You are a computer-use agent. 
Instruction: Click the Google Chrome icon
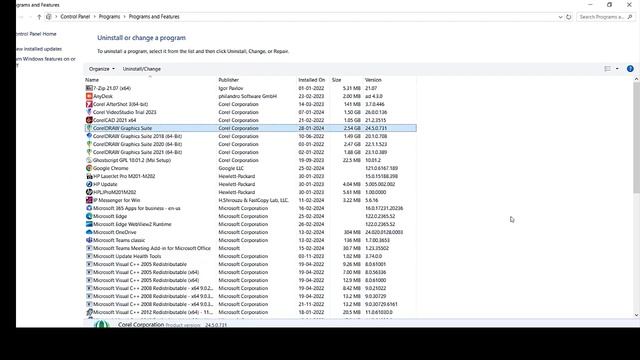tap(89, 168)
